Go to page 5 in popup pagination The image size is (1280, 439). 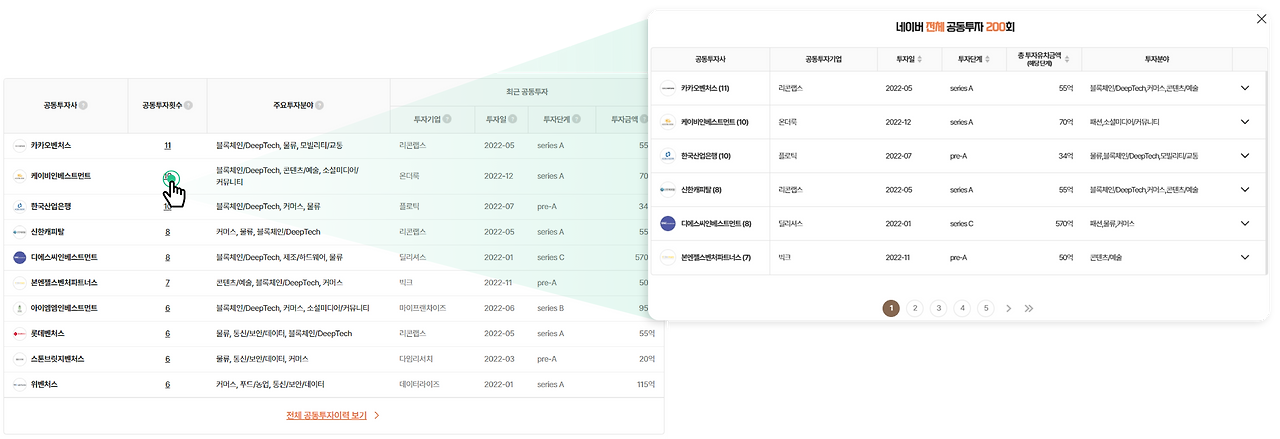(x=986, y=308)
